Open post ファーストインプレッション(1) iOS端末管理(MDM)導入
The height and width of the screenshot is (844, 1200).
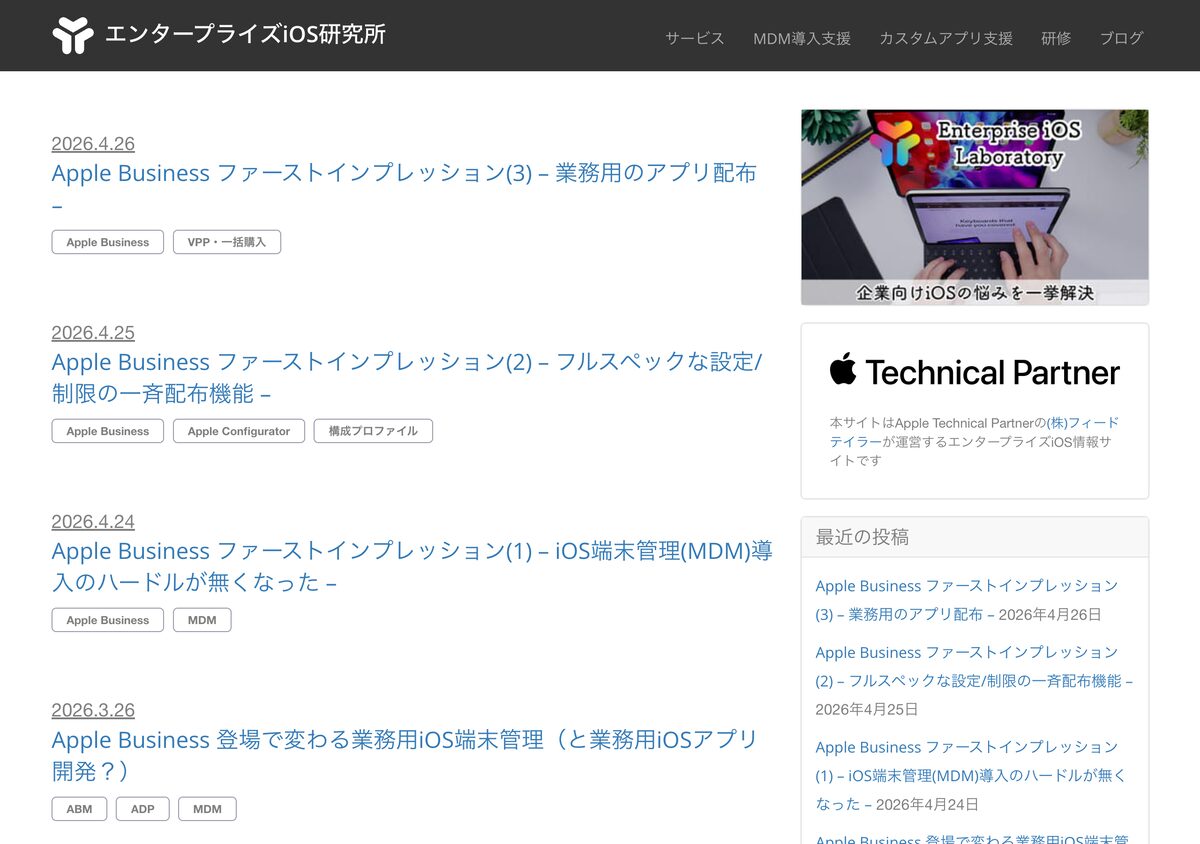[412, 566]
